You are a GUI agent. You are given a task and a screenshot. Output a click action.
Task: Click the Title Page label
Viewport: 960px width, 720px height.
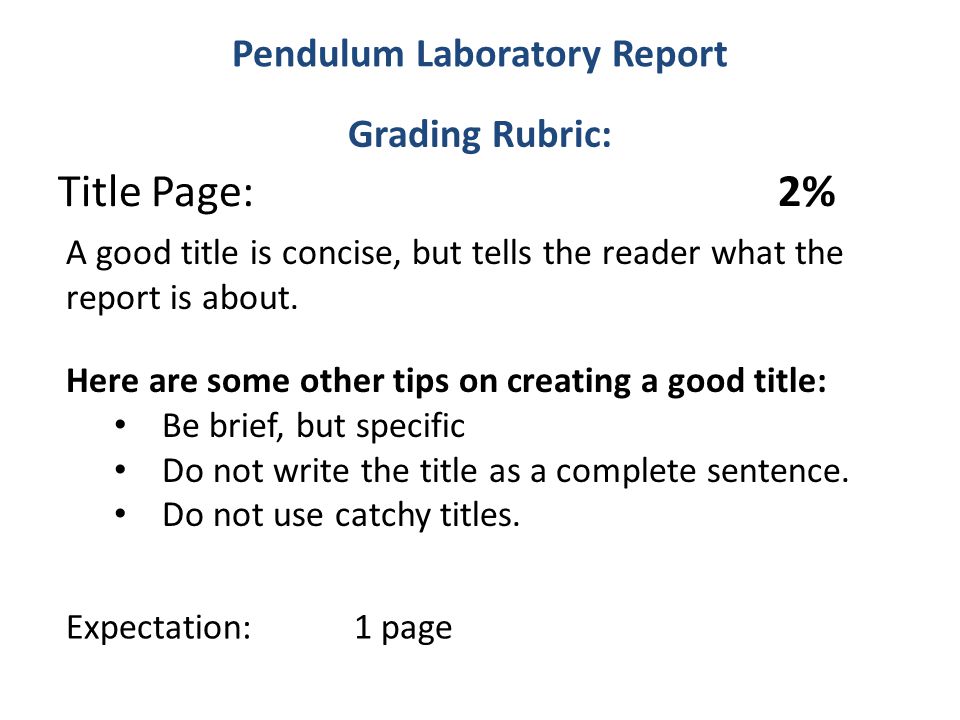tap(156, 193)
